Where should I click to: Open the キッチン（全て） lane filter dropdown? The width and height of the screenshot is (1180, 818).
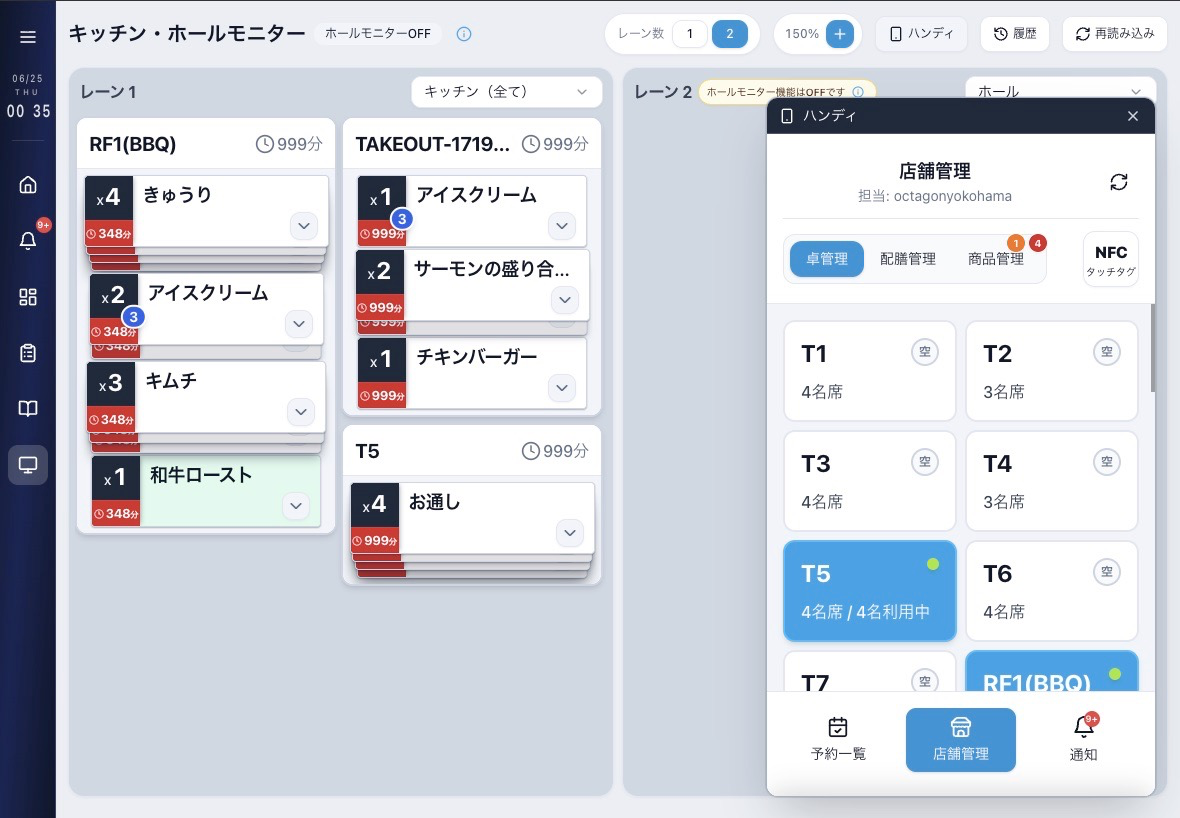click(x=506, y=92)
